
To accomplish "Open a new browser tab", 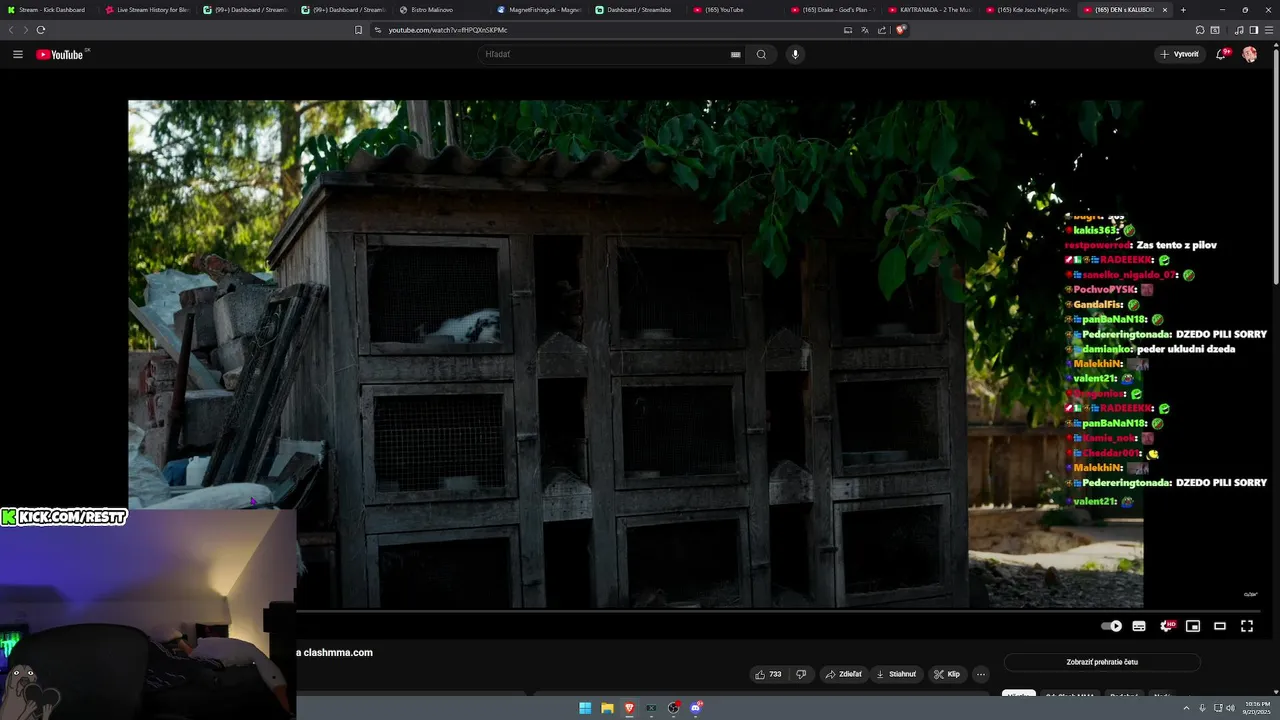I will [1183, 10].
